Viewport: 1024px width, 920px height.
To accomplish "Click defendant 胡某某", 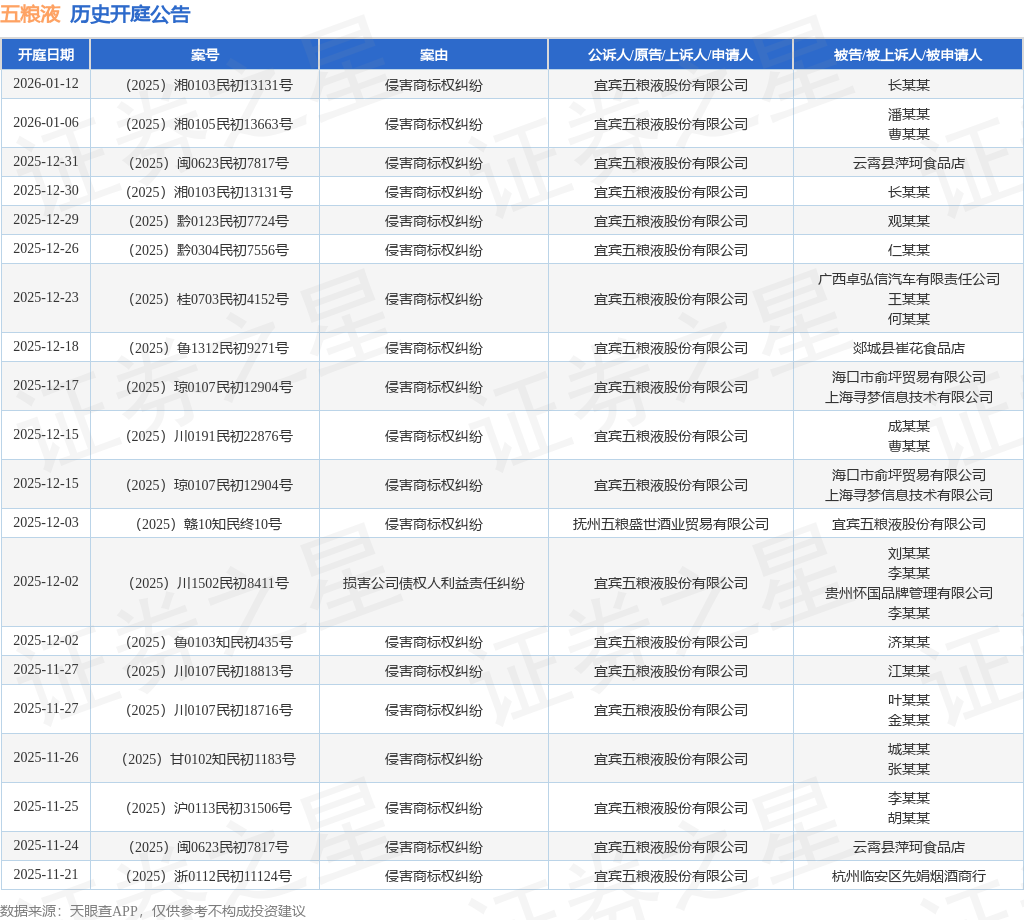I will coord(908,818).
